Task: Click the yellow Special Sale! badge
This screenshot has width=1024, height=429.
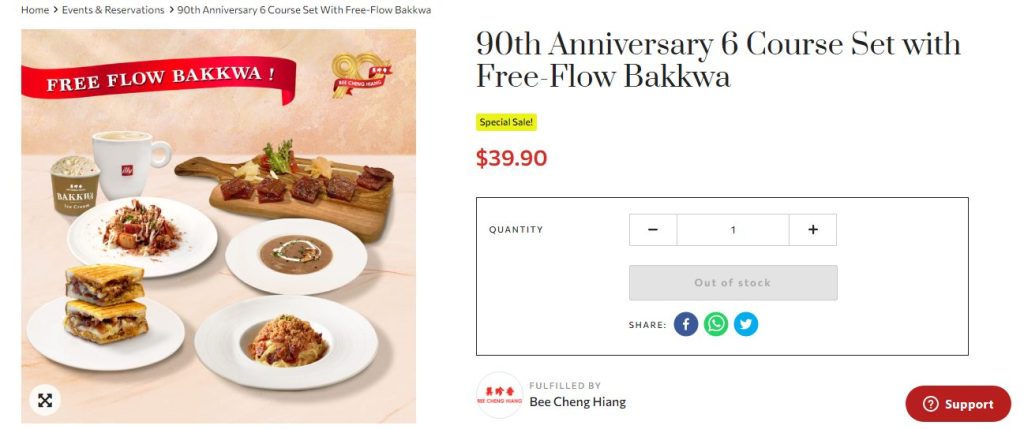Action: point(506,122)
